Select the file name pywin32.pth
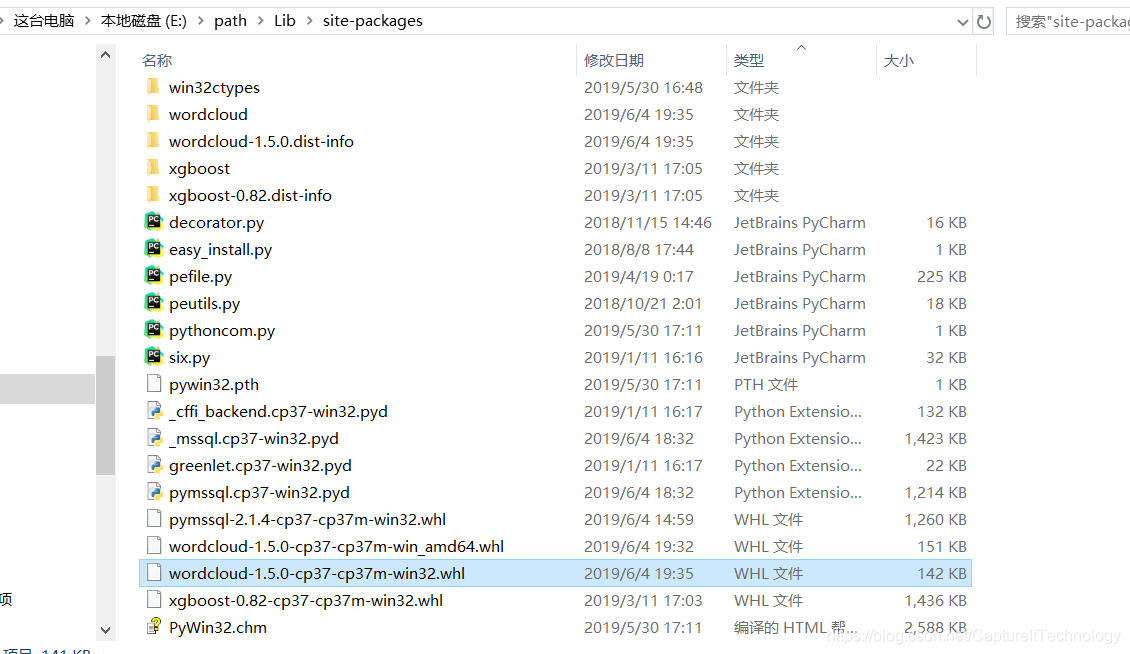Viewport: 1130px width, 654px height. point(213,384)
